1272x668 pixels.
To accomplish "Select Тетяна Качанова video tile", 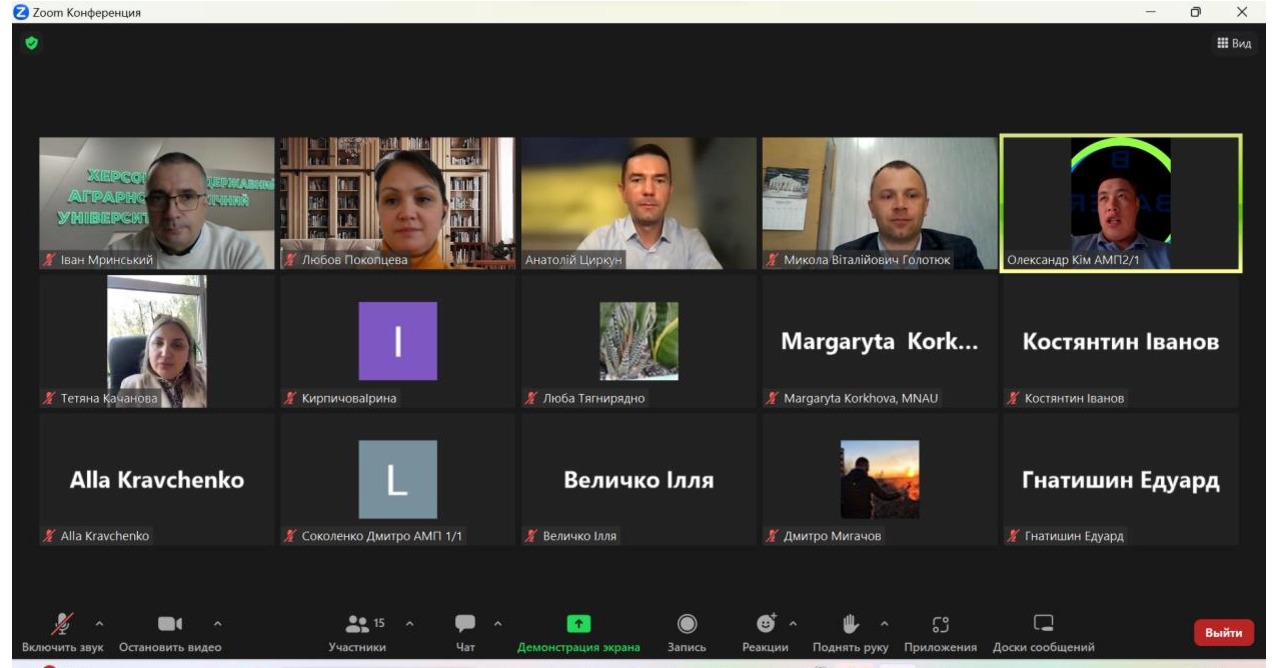I will click(x=156, y=341).
